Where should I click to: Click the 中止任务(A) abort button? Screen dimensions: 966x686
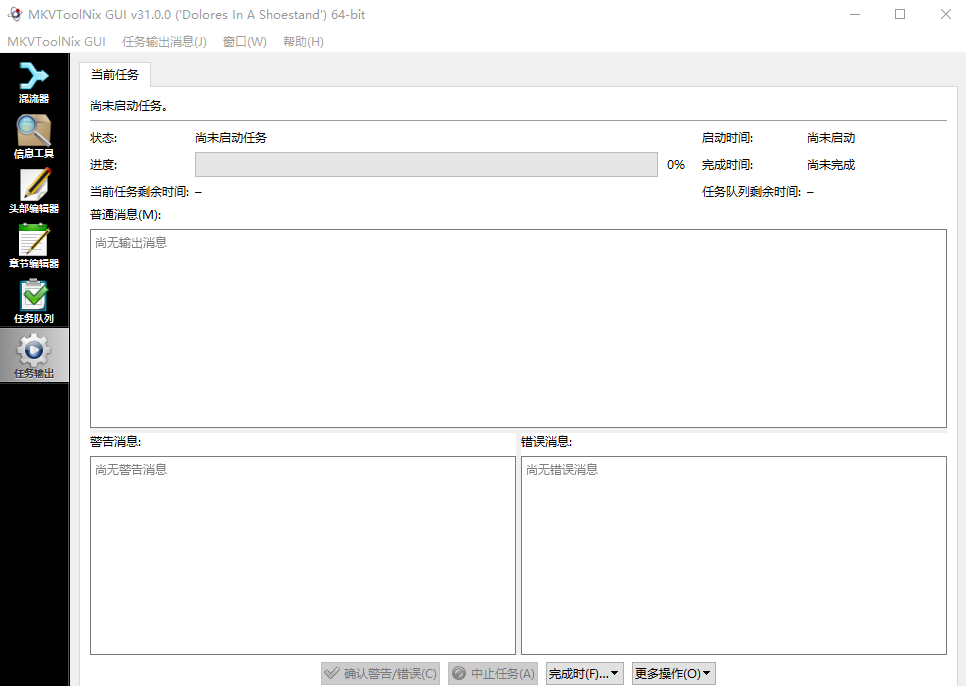[x=494, y=673]
